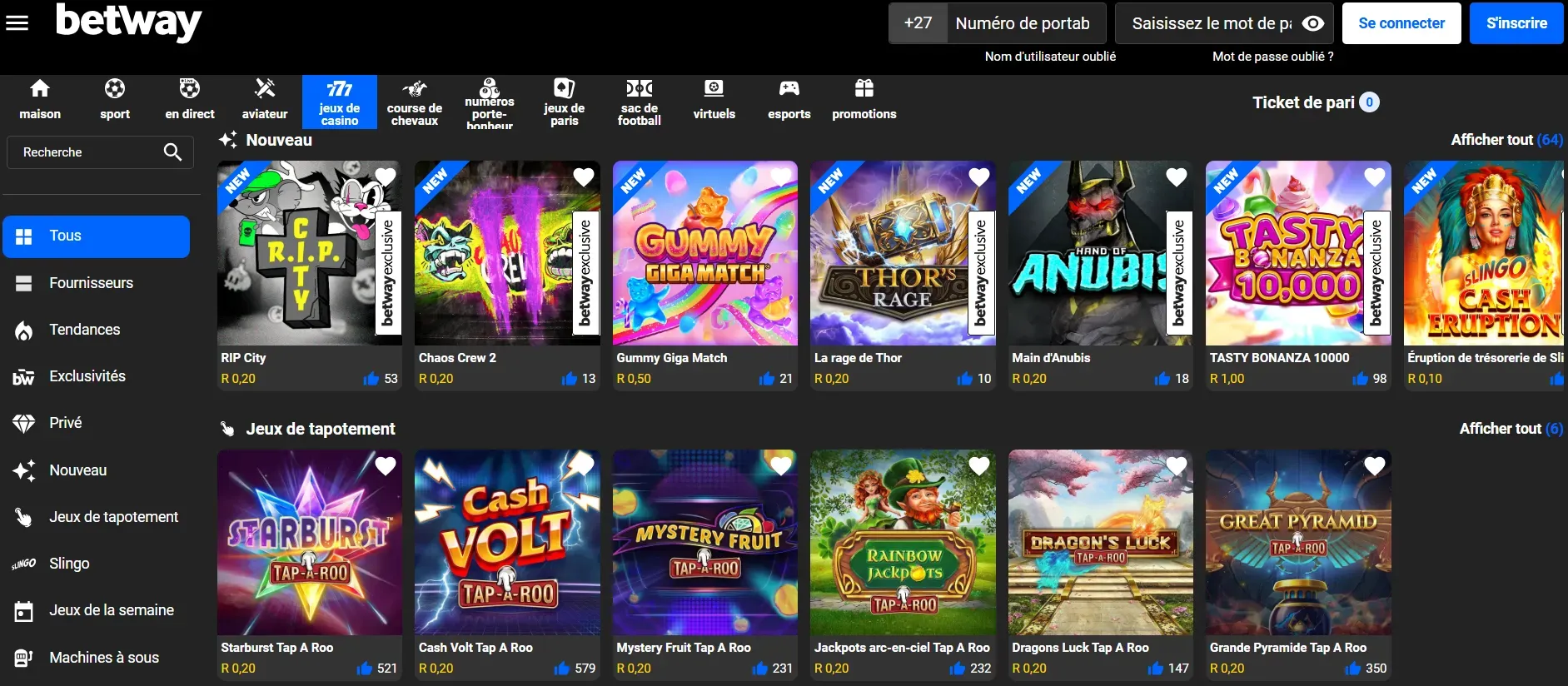Select Privé in sidebar
This screenshot has height=686, width=1568.
[97, 423]
